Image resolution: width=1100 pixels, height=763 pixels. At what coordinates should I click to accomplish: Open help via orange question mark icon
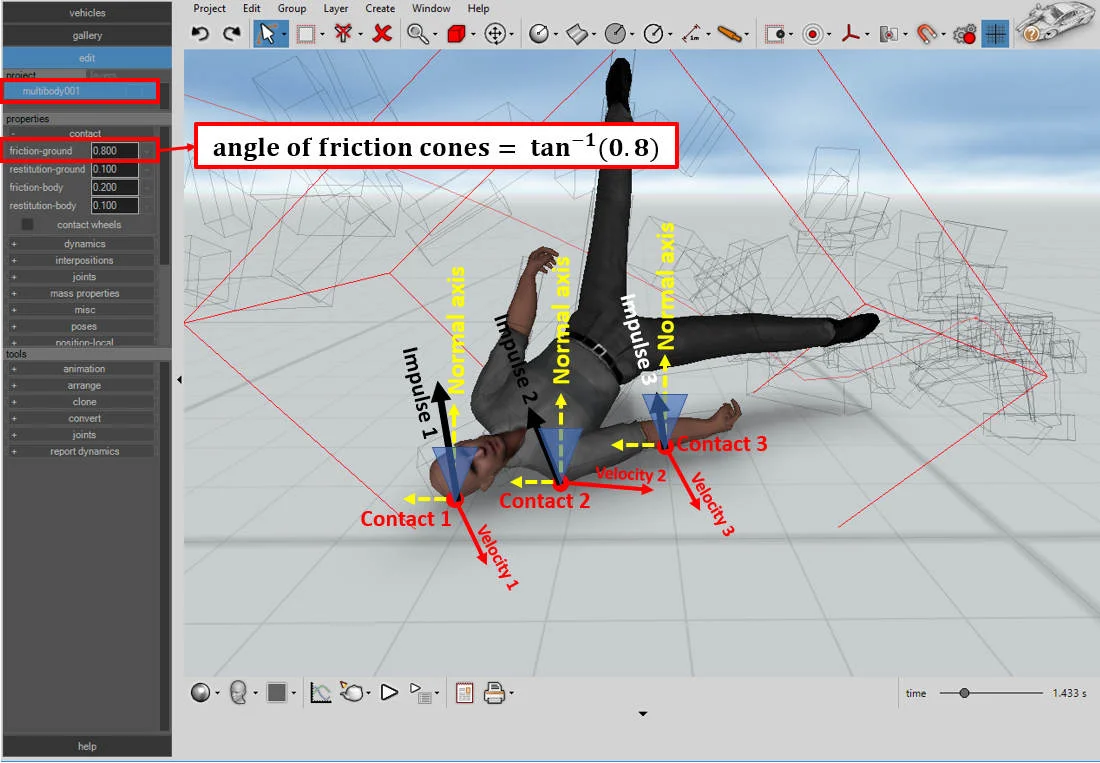[1031, 32]
